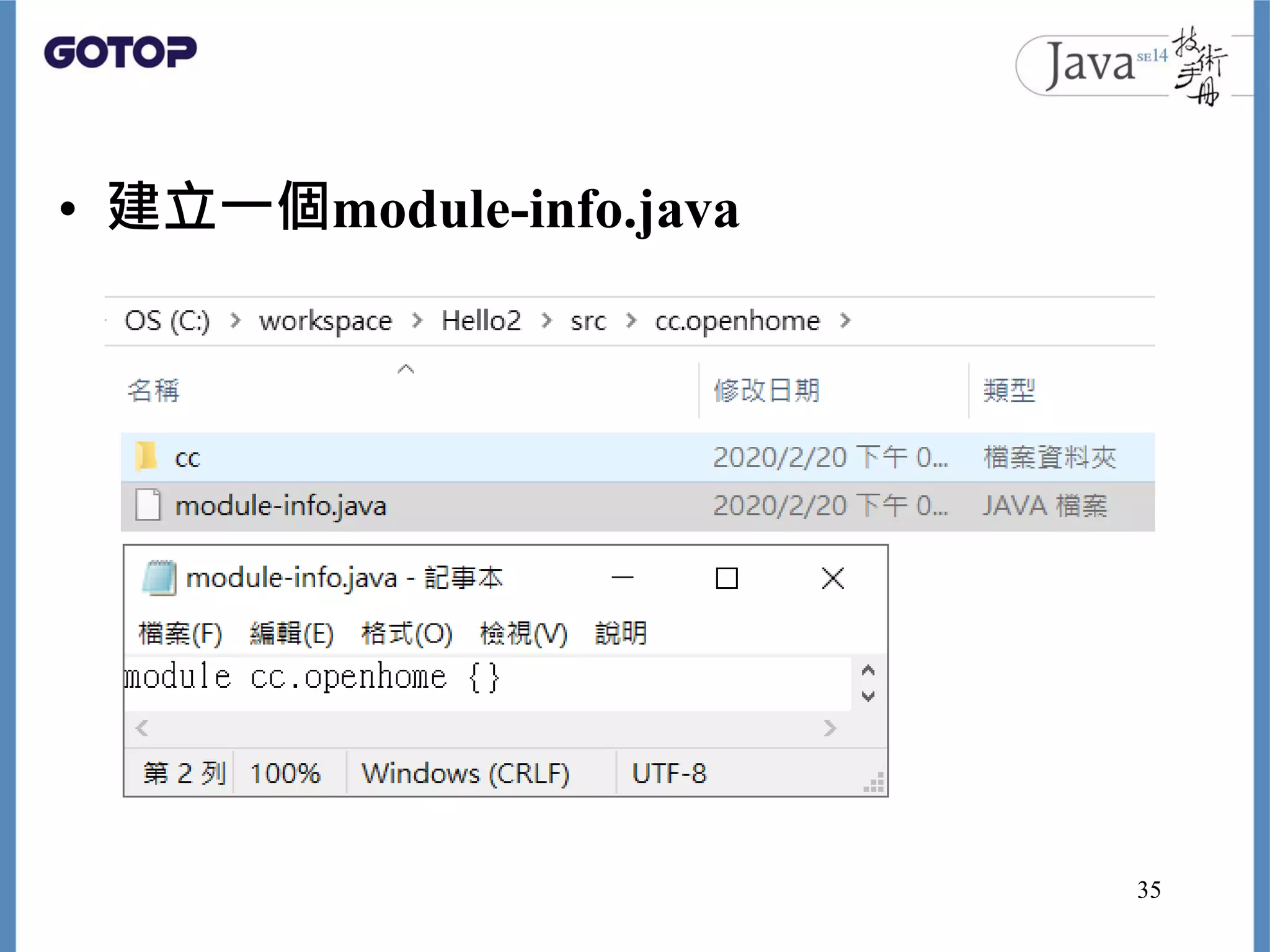Click the Windows (CRLF) status entry

click(465, 773)
